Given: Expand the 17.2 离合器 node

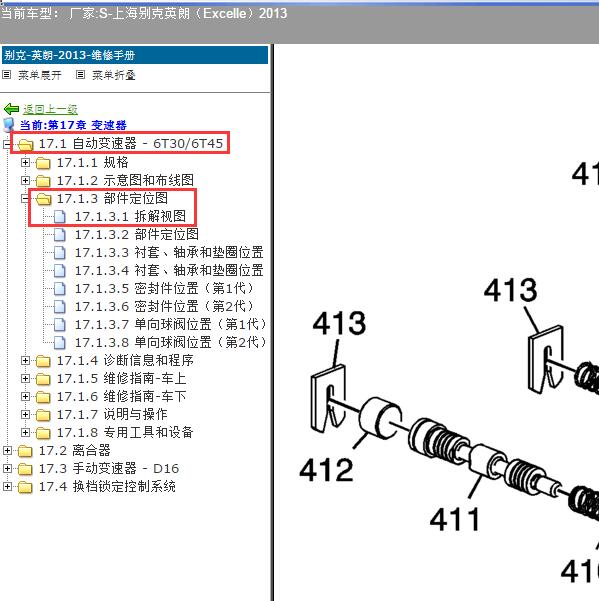Looking at the screenshot, I should click(x=7, y=451).
